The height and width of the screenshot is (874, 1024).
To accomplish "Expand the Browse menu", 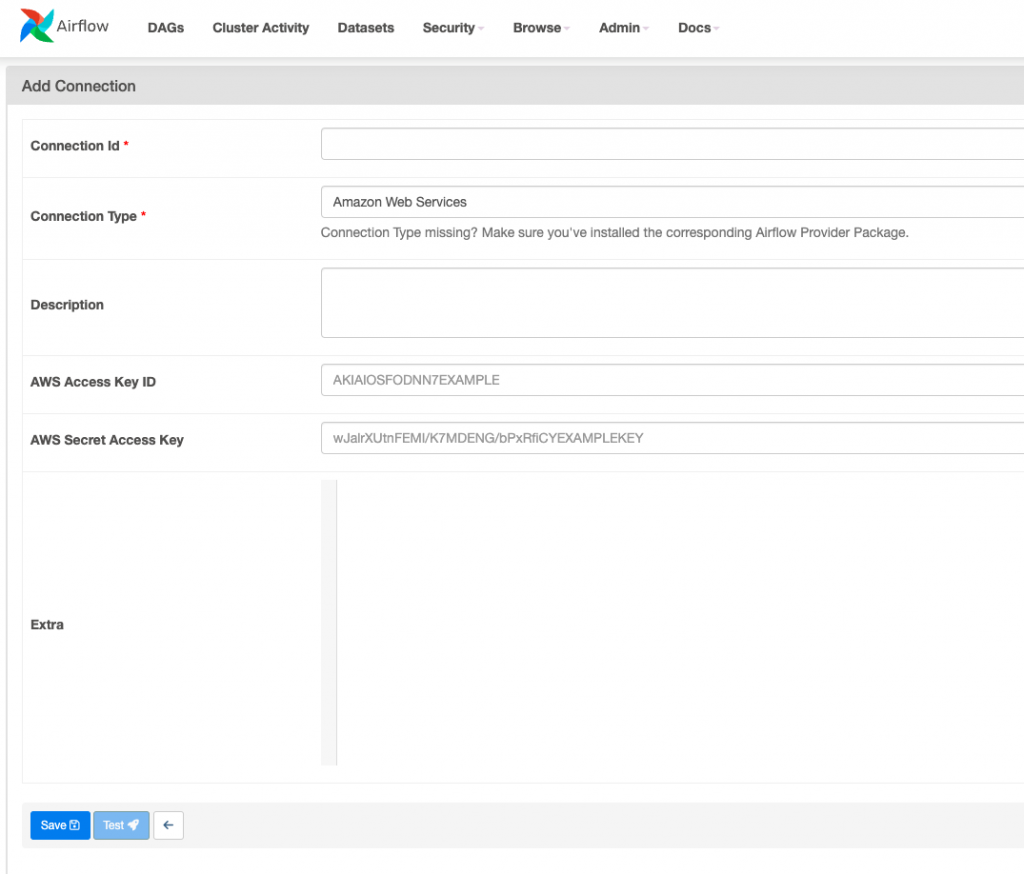I will (x=541, y=27).
